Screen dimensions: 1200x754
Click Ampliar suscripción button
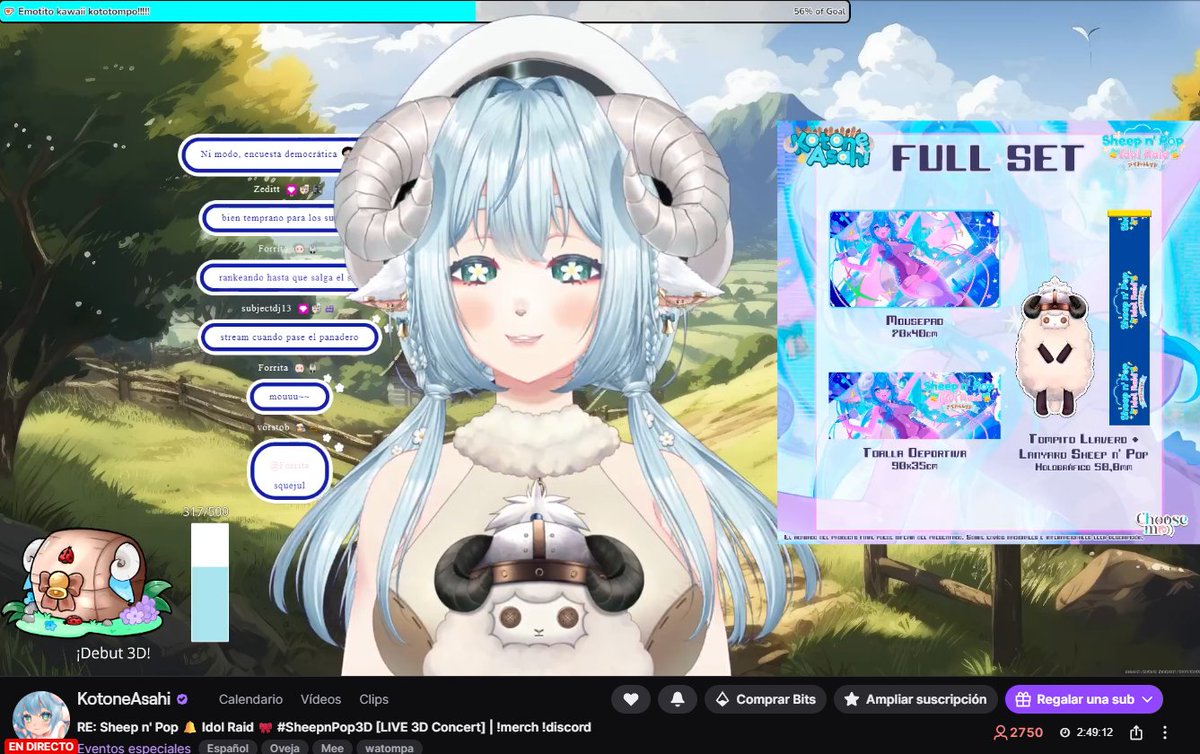916,699
